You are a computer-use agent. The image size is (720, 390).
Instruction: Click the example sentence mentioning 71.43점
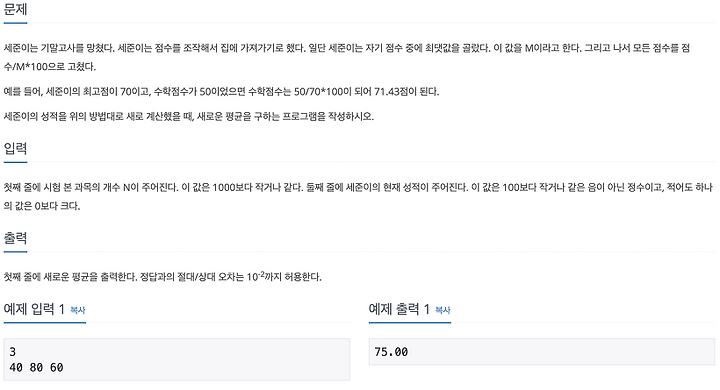tap(221, 91)
